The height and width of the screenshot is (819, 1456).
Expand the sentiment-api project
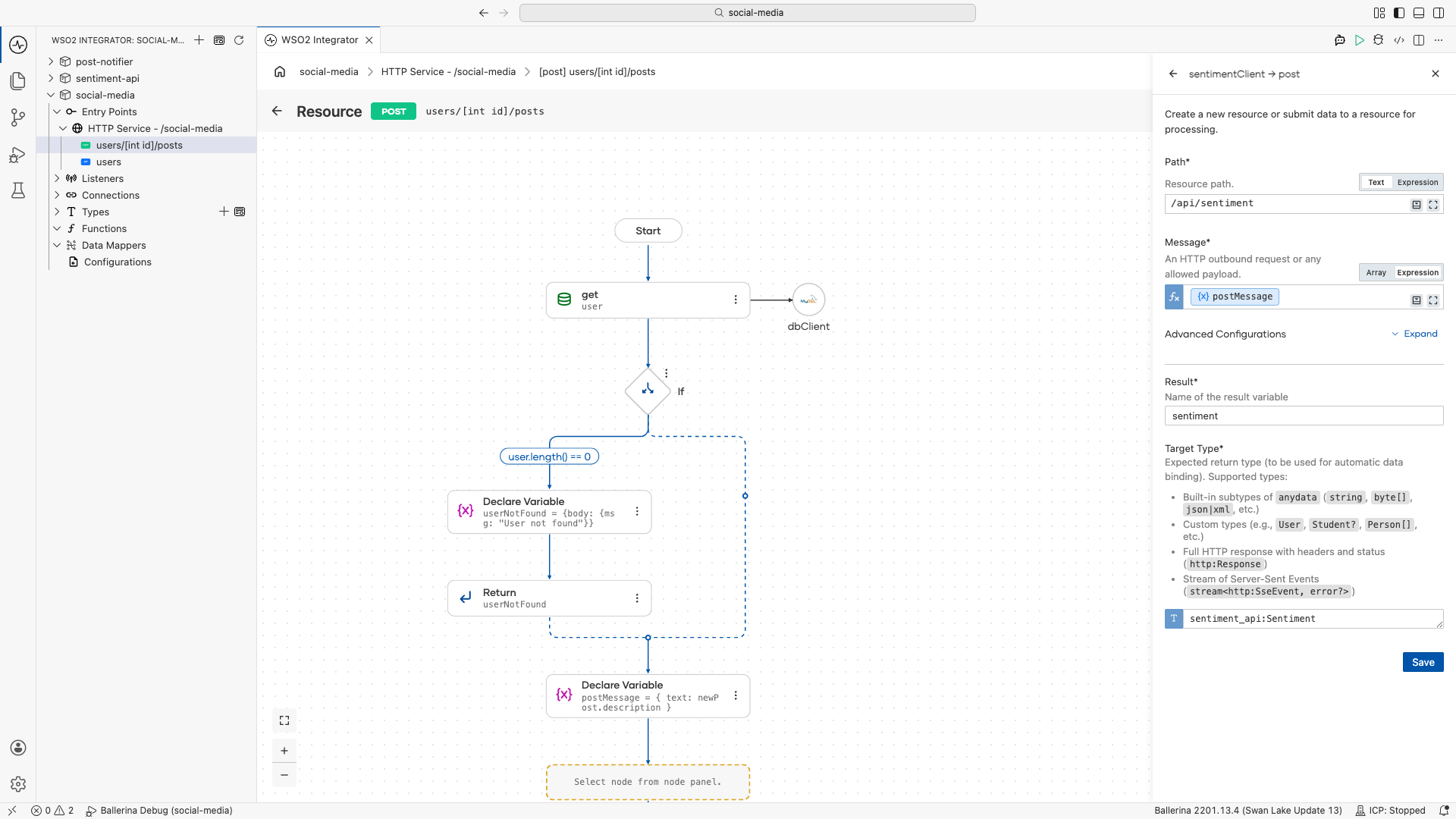point(51,78)
